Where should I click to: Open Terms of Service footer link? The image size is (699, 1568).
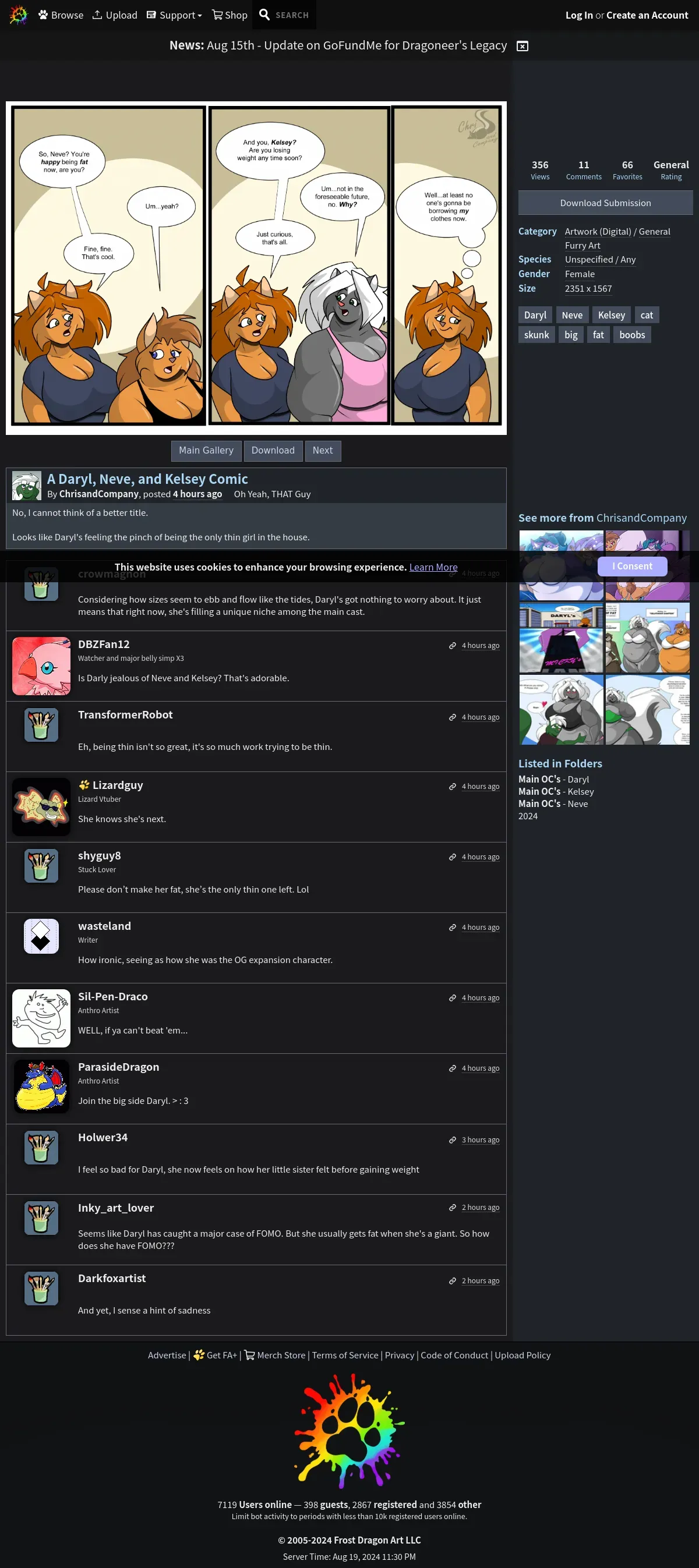345,1355
